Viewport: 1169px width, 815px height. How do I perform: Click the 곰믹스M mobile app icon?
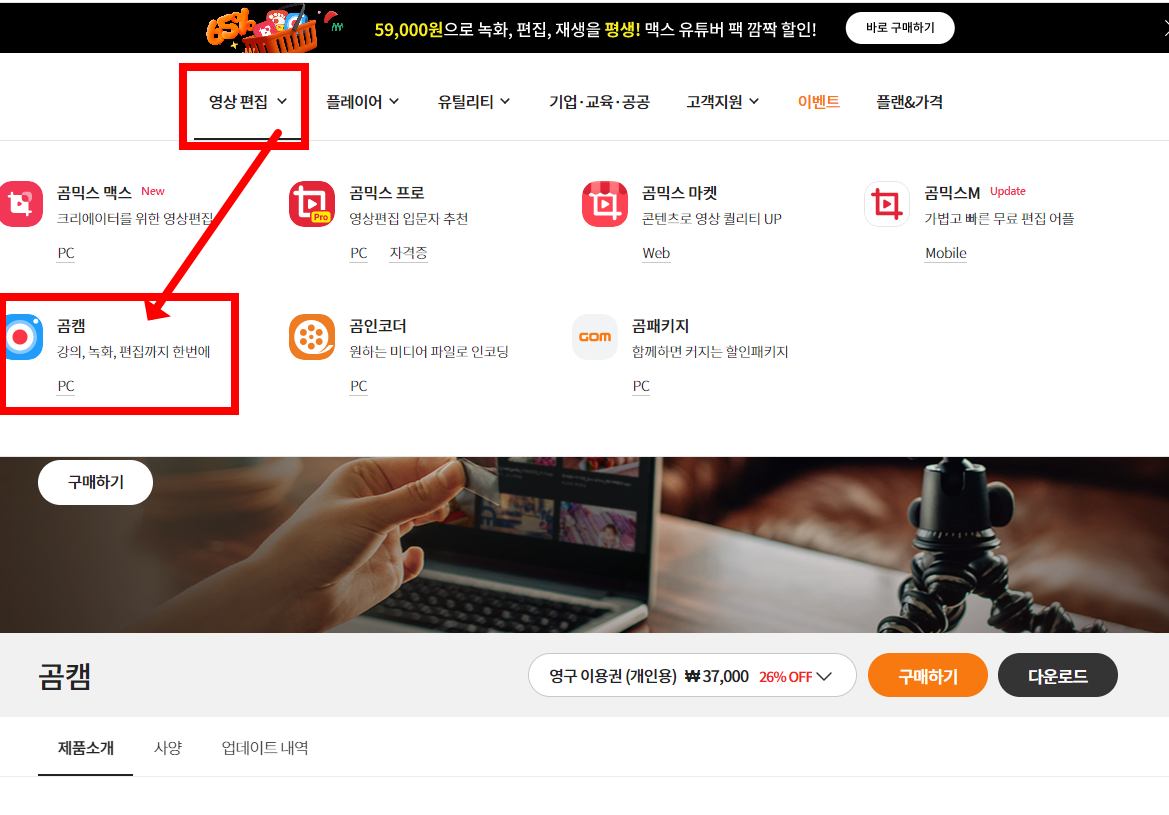click(x=888, y=204)
